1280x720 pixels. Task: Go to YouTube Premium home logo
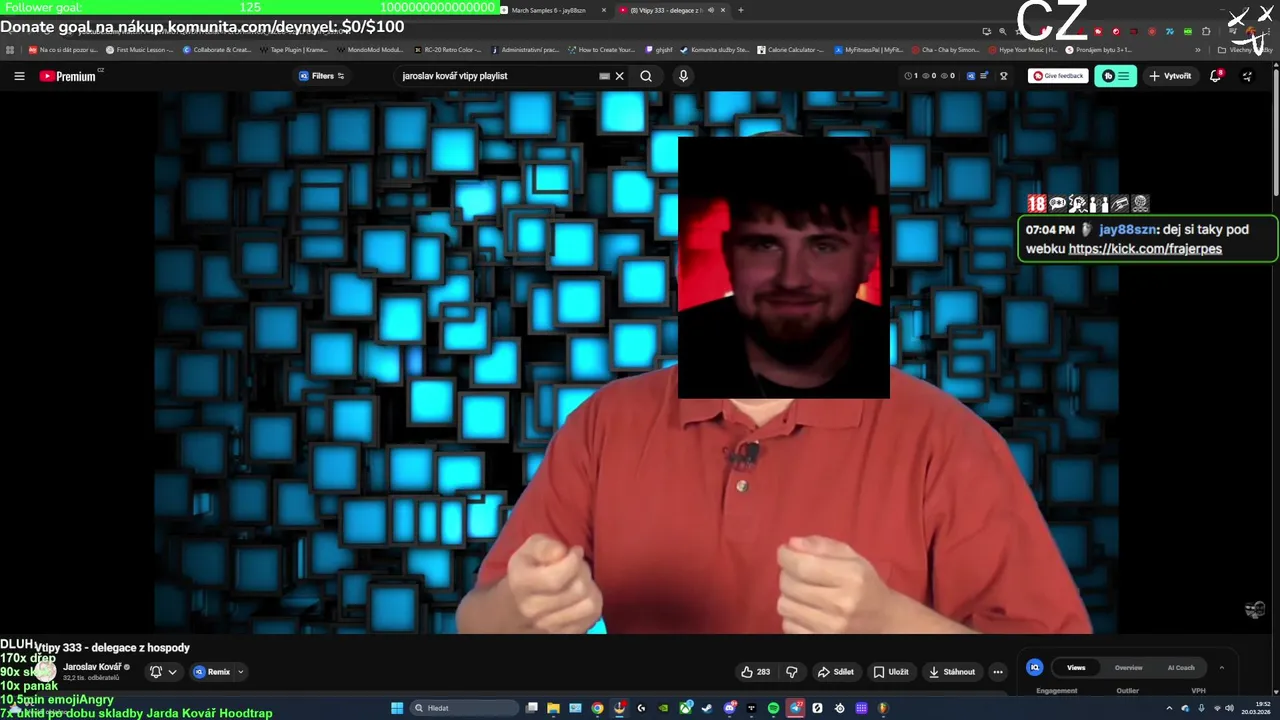(x=69, y=76)
